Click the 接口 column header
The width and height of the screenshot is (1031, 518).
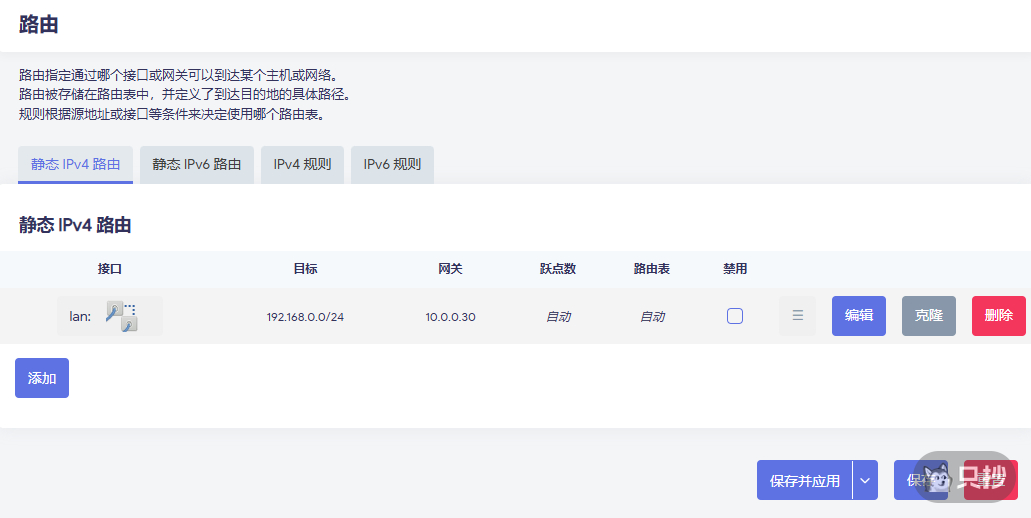(110, 269)
